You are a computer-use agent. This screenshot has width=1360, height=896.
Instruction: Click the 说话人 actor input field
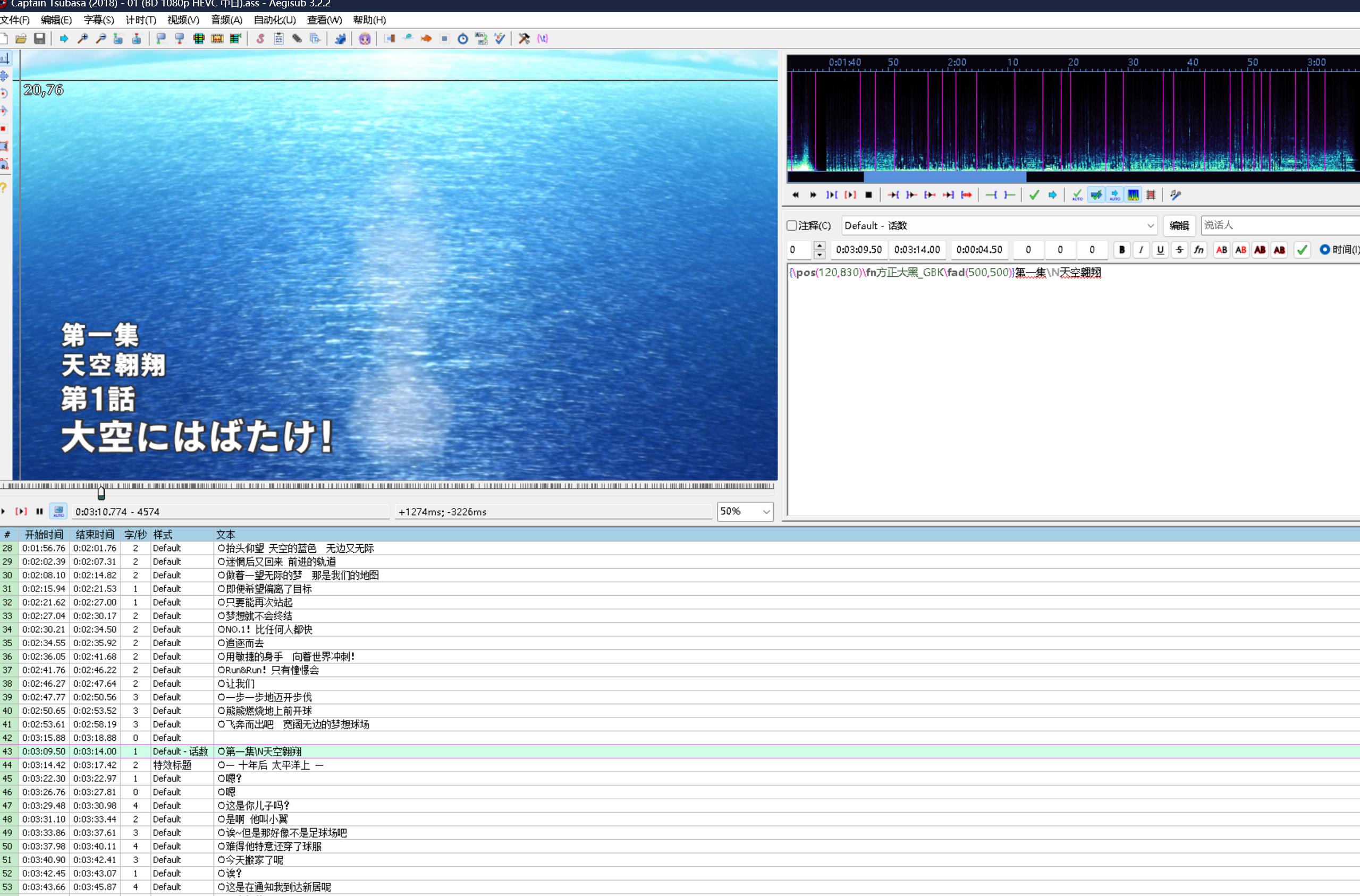coord(1280,225)
